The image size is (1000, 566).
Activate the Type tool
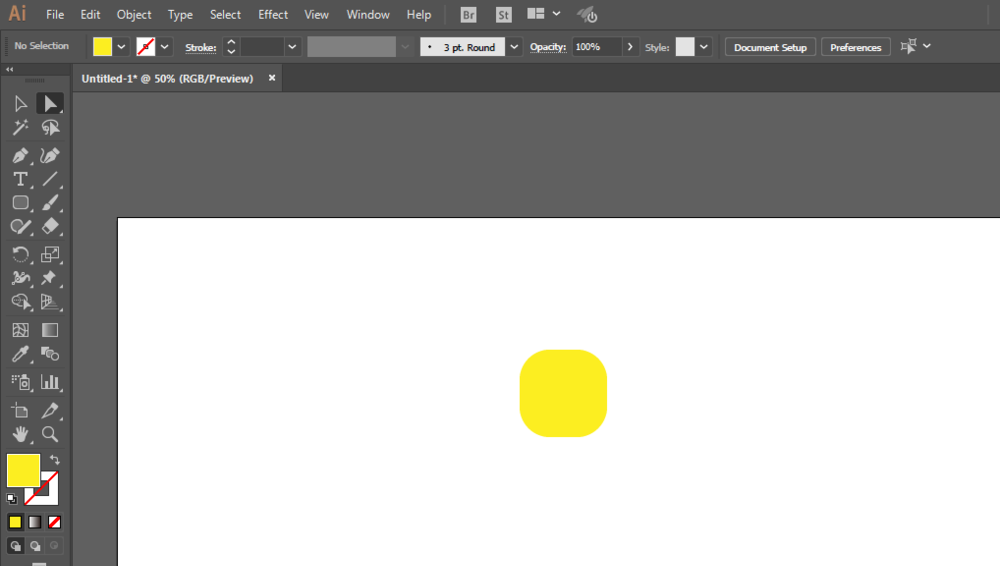(x=20, y=179)
